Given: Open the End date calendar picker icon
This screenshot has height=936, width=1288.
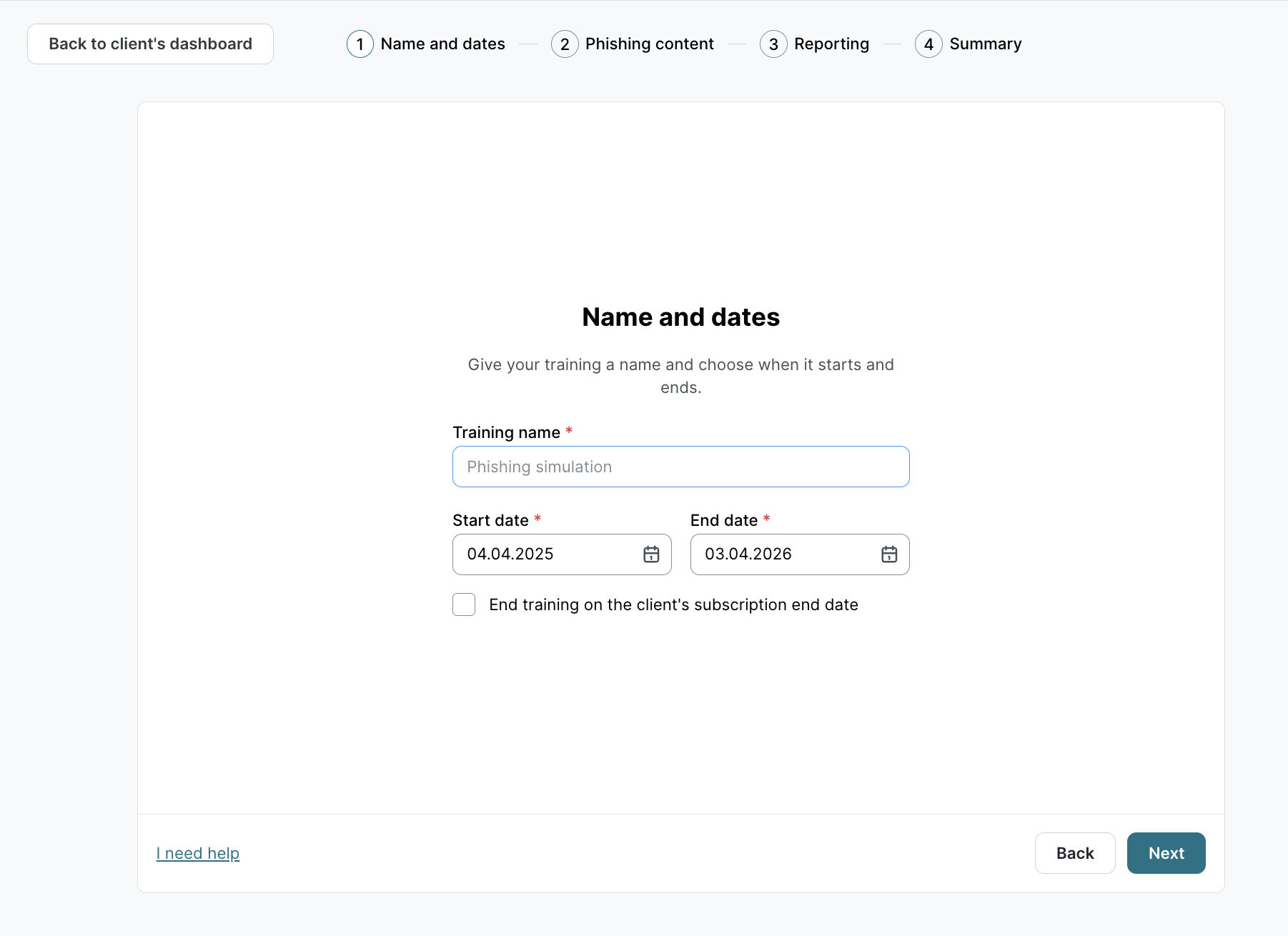Looking at the screenshot, I should point(889,554).
